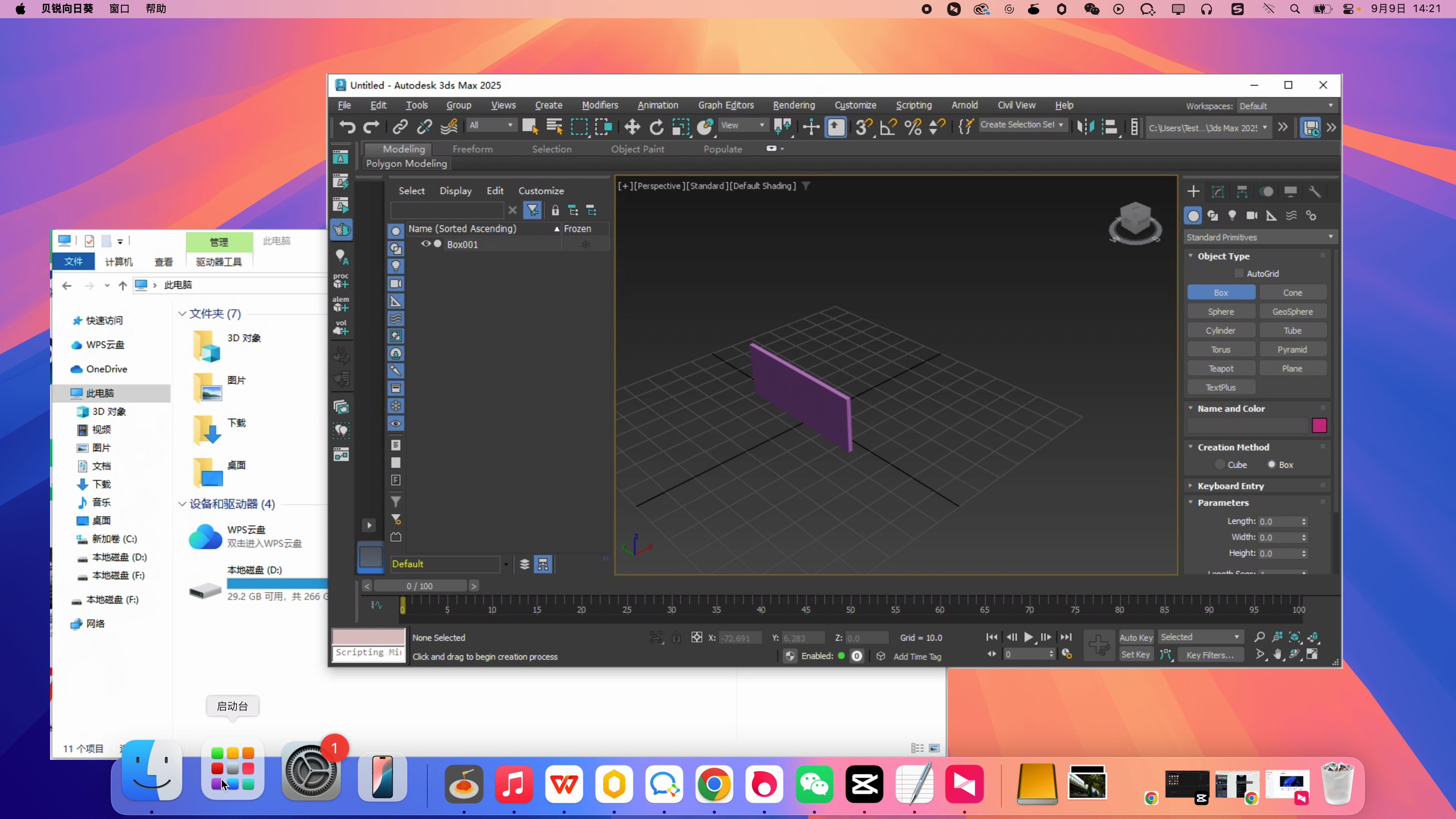Hide Box001 using its eye icon

click(425, 244)
